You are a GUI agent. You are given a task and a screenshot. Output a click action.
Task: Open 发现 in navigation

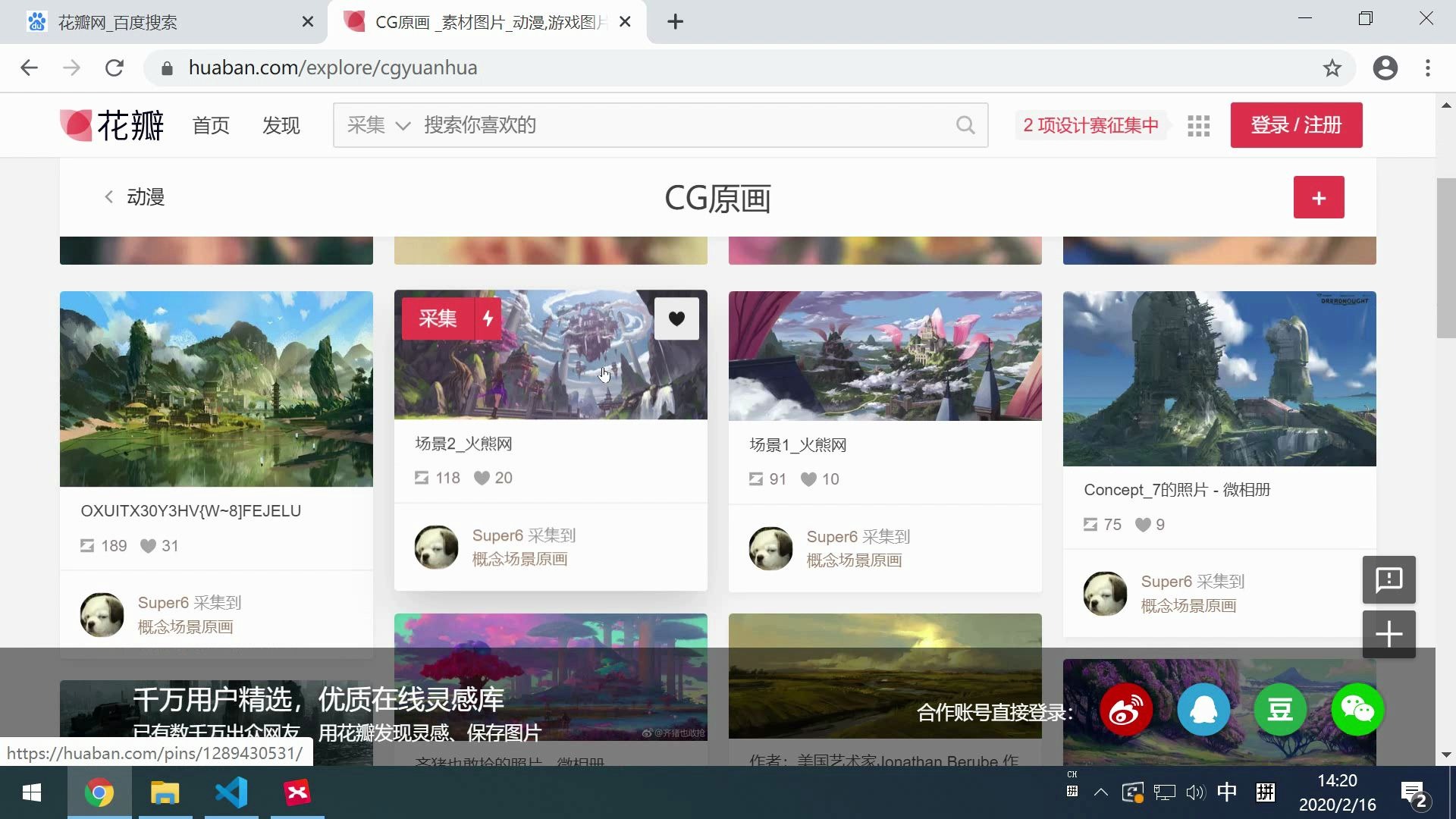281,125
